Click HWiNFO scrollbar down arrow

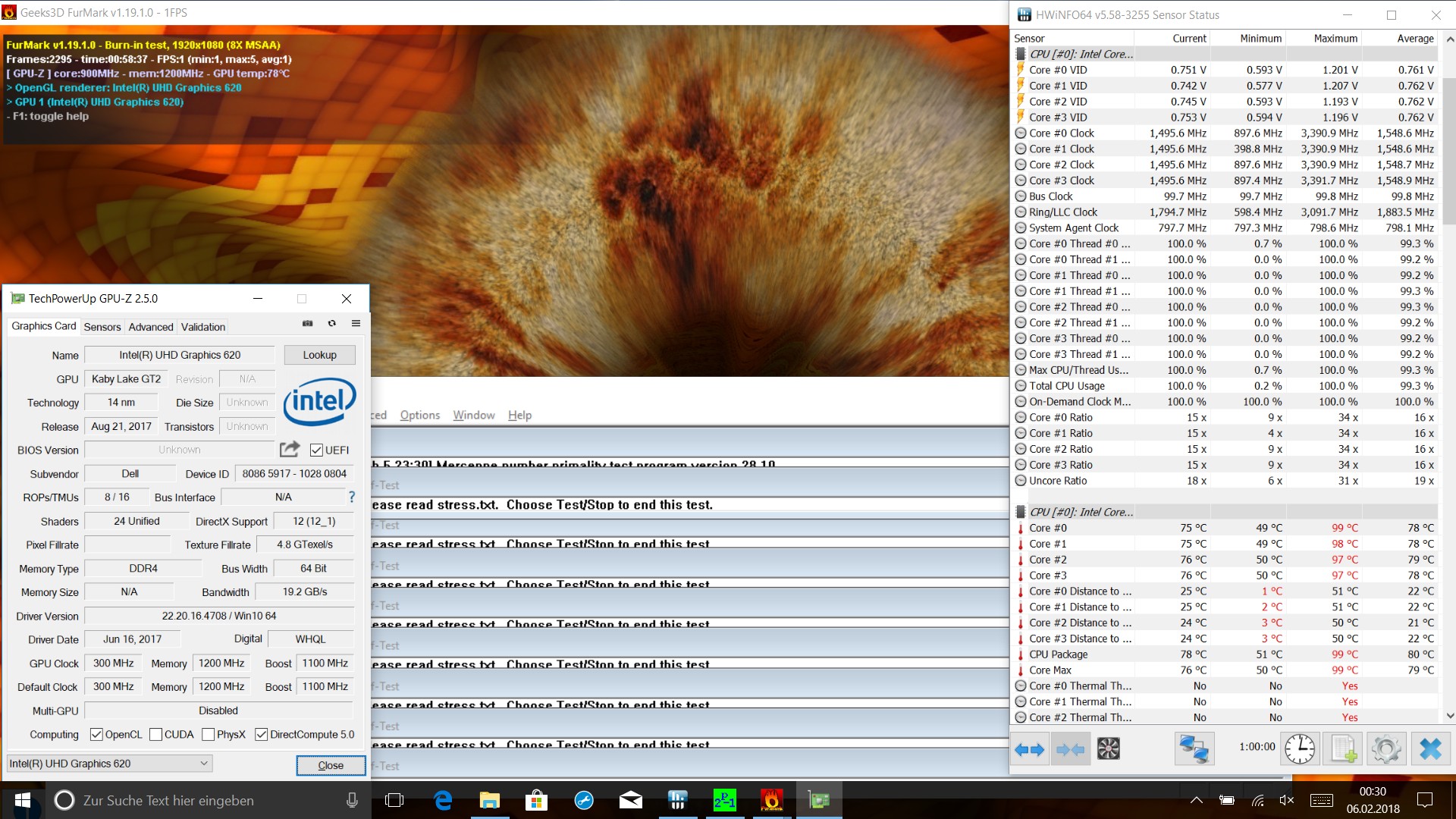click(x=1450, y=716)
